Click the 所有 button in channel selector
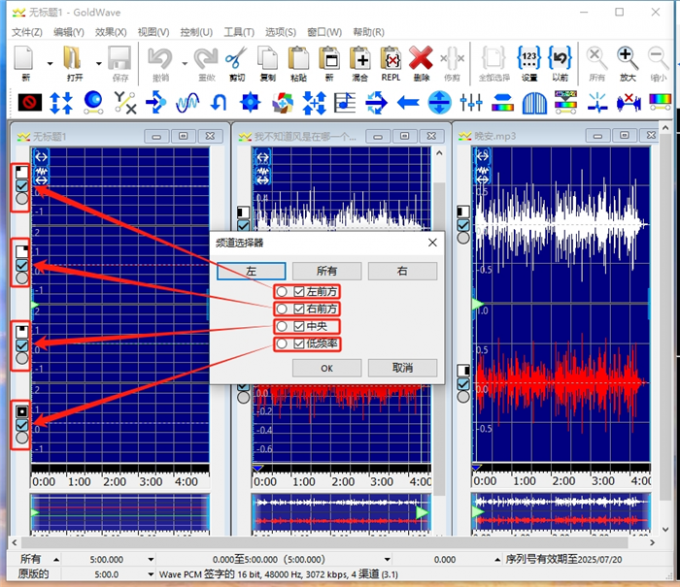680x587 pixels. point(327,271)
